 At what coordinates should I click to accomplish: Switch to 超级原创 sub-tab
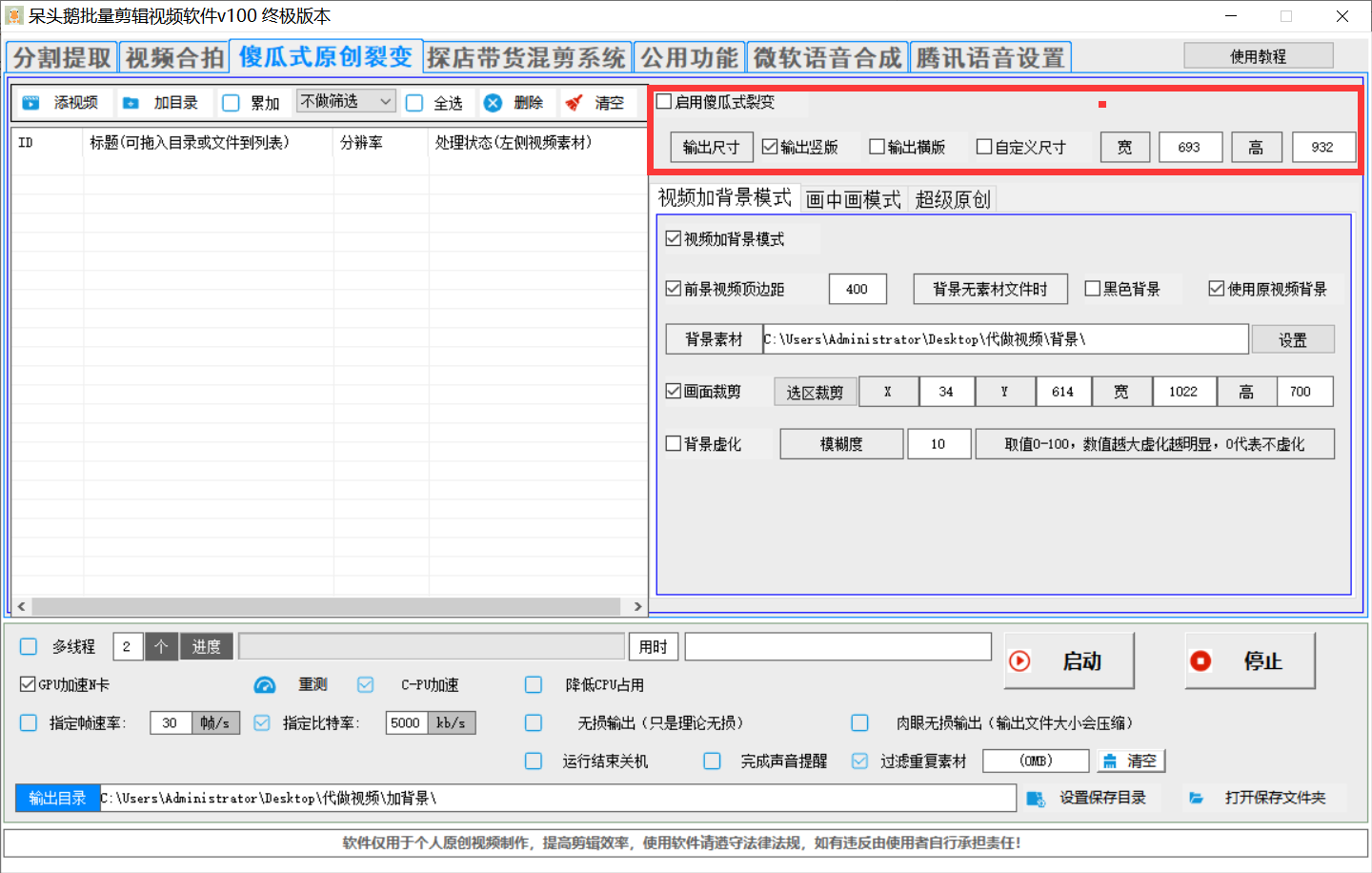(953, 199)
